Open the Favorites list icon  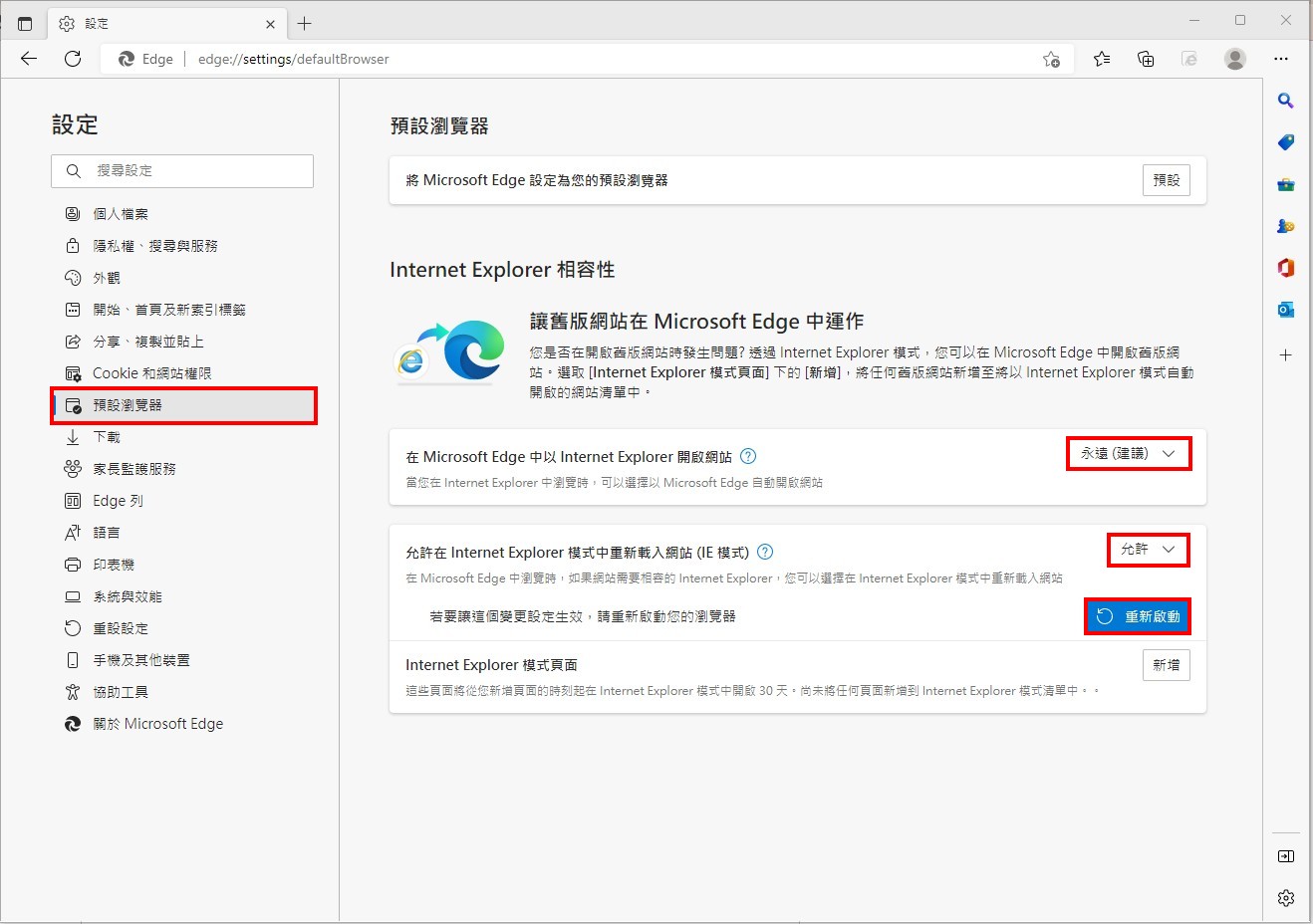coord(1102,59)
